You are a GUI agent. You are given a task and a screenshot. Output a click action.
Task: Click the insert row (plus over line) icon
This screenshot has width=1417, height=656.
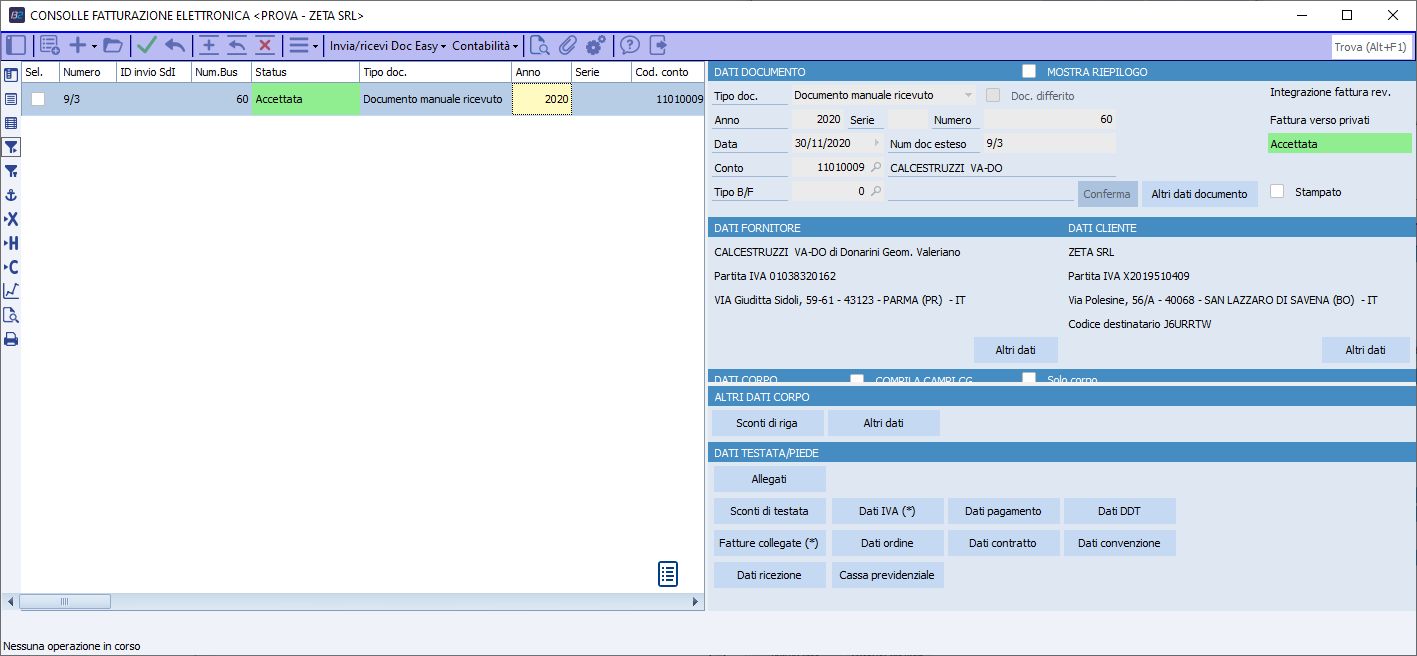pyautogui.click(x=209, y=45)
